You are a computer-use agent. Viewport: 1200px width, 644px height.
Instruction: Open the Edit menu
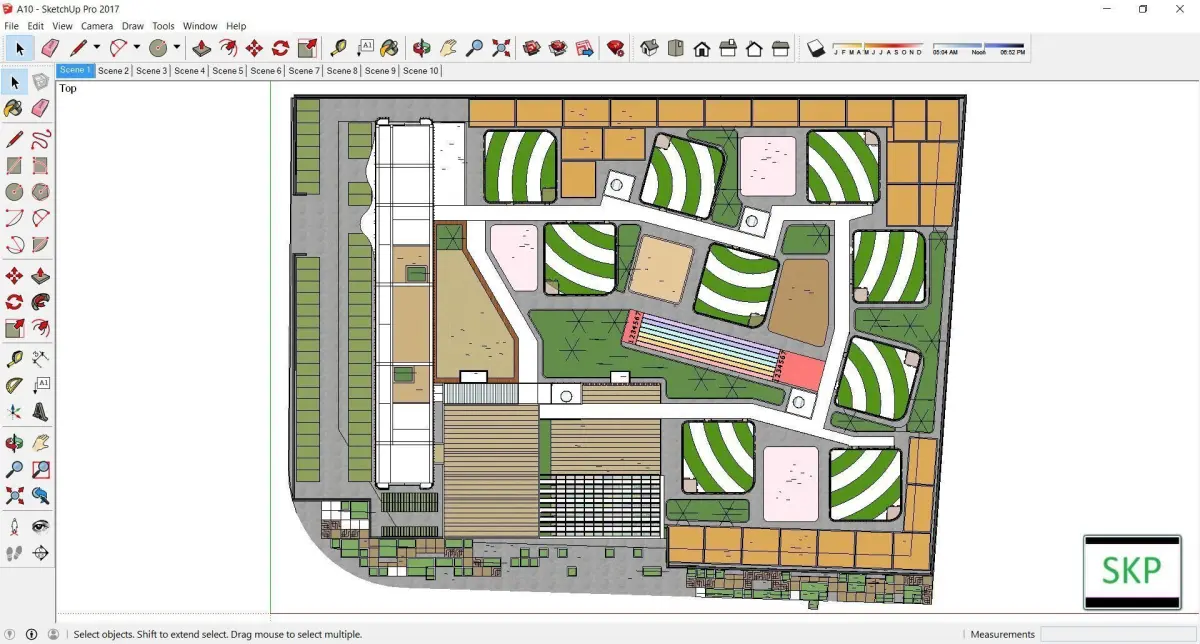35,26
